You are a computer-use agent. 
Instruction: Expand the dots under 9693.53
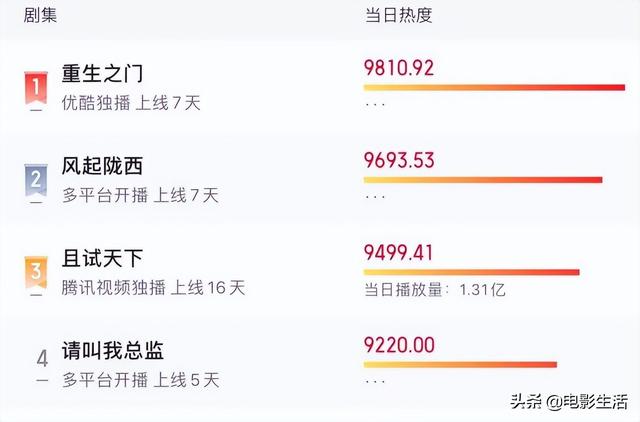pyautogui.click(x=375, y=196)
